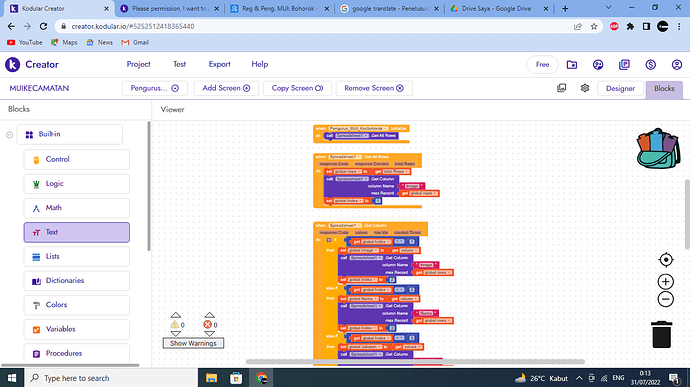Screen dimensions: 690x387
Task: Open the account profile icon in the header
Action: click(x=677, y=65)
